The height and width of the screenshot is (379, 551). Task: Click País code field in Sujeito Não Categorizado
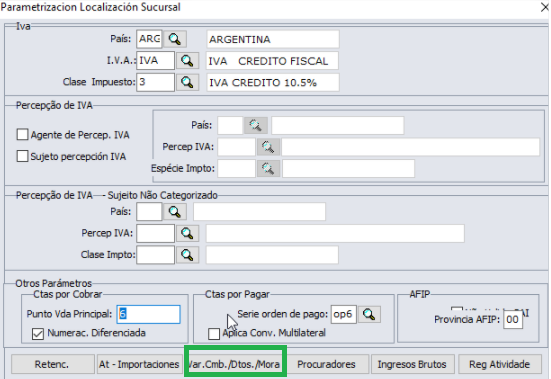[x=149, y=212]
